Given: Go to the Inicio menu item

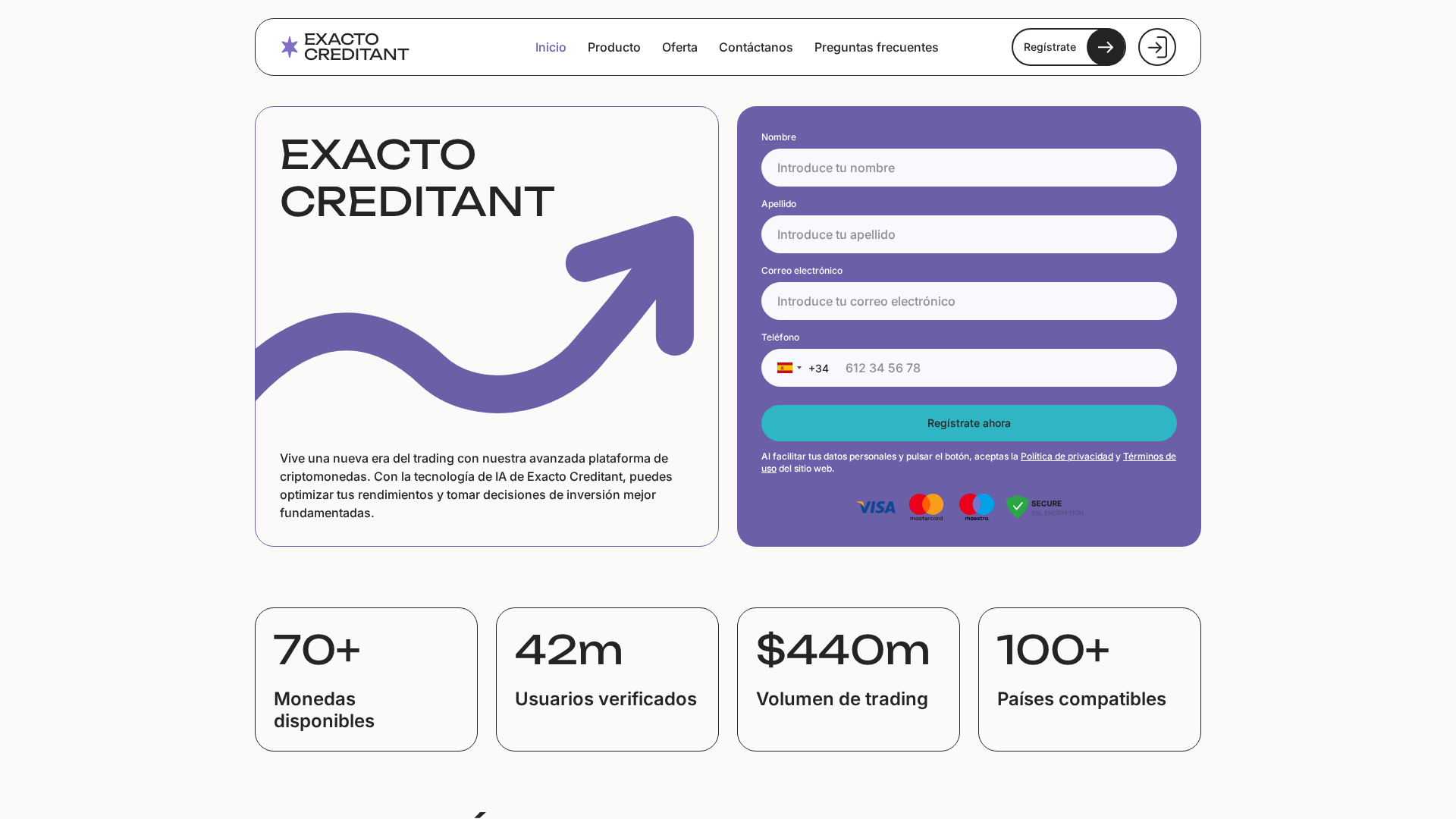Looking at the screenshot, I should [551, 47].
